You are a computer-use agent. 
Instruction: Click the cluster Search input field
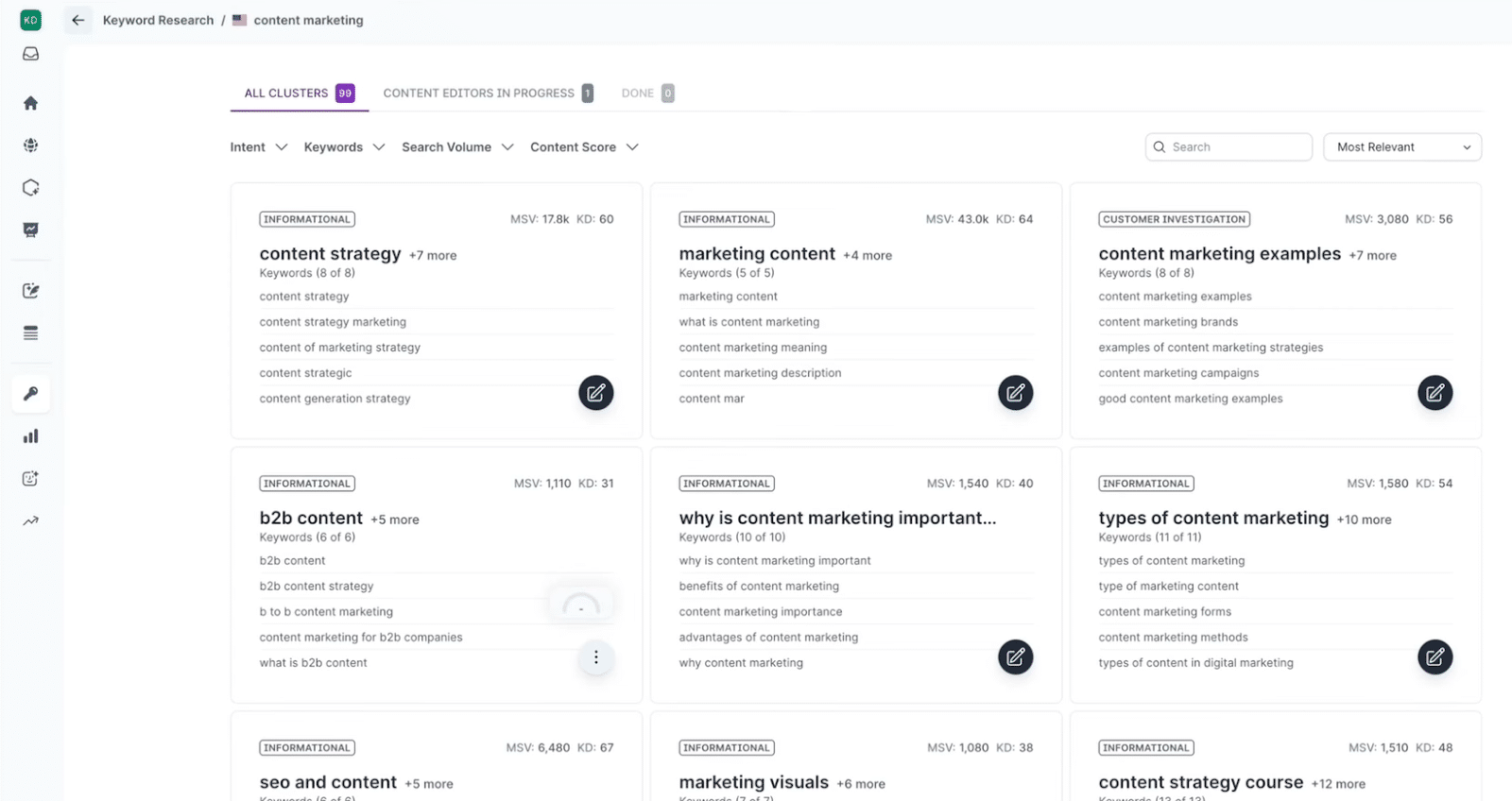1228,147
